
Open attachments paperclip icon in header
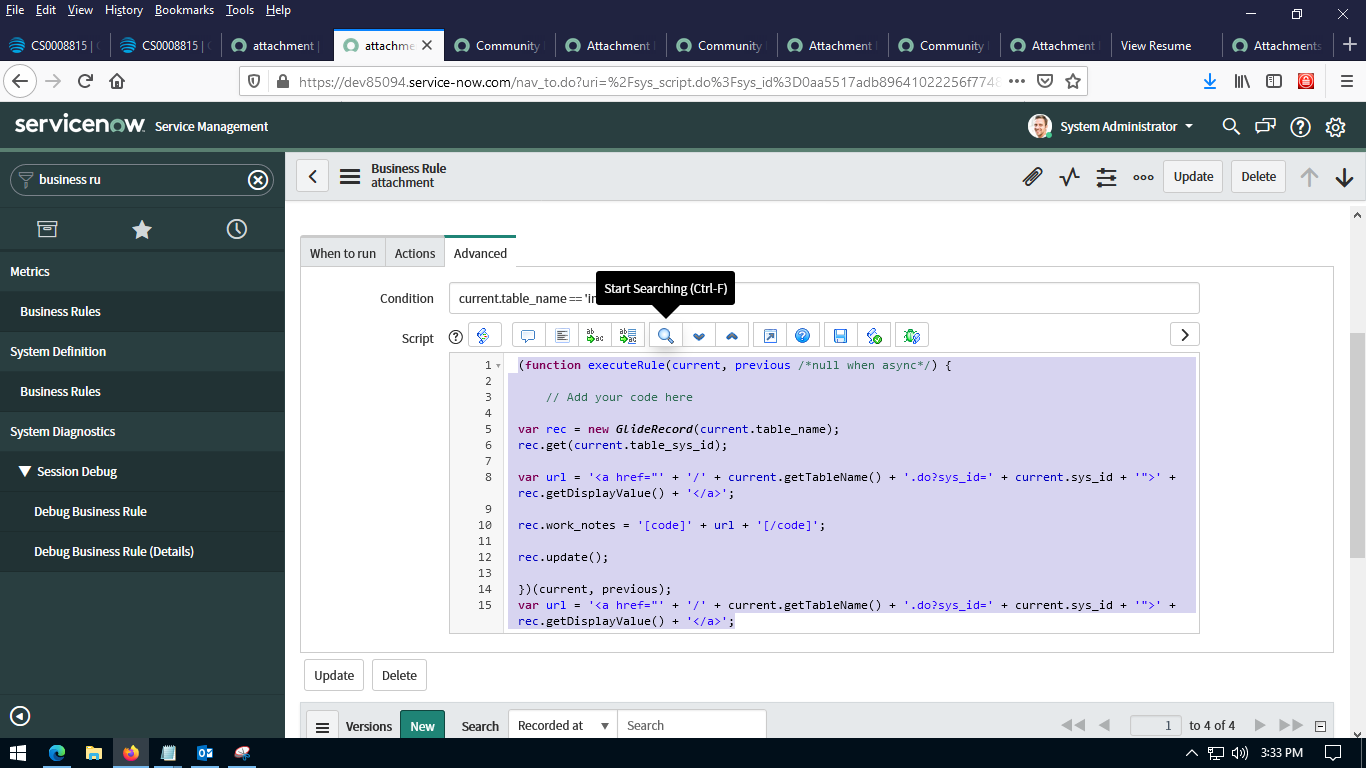coord(1033,177)
